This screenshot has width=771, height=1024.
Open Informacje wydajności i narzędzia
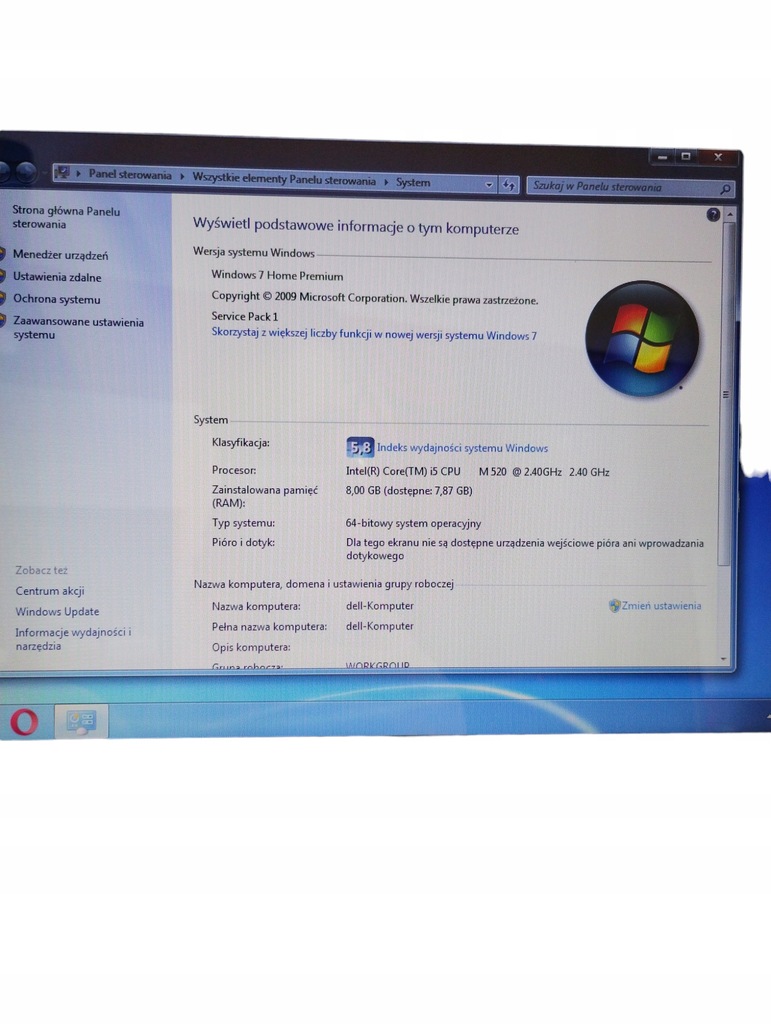point(73,639)
